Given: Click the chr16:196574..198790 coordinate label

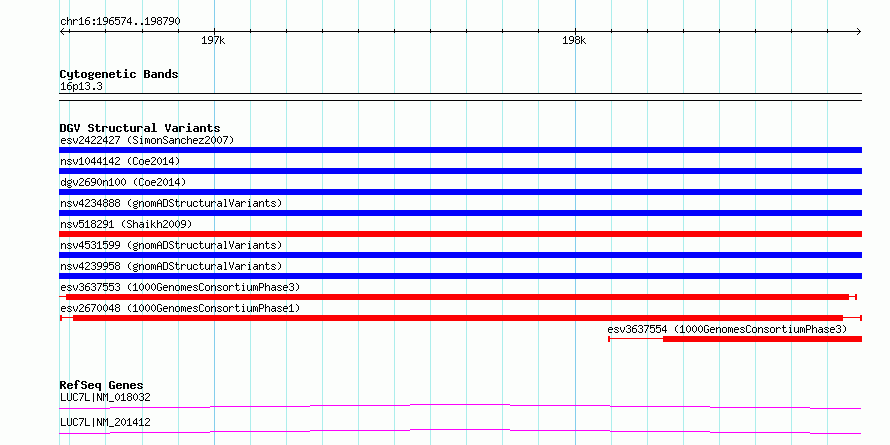Looking at the screenshot, I should click(x=120, y=22).
